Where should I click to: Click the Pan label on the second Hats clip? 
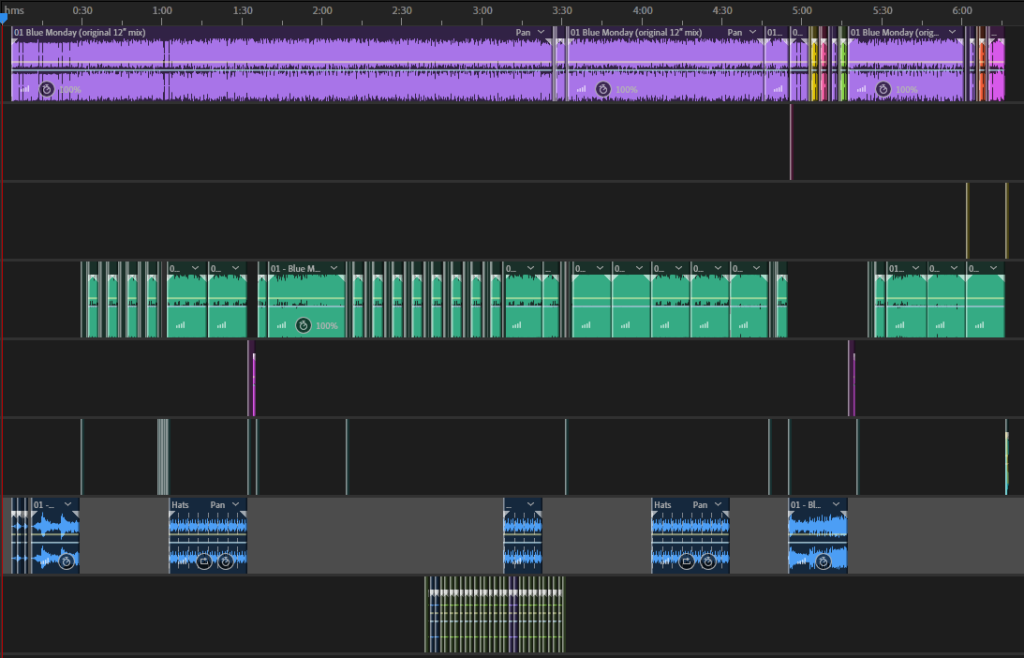click(701, 504)
